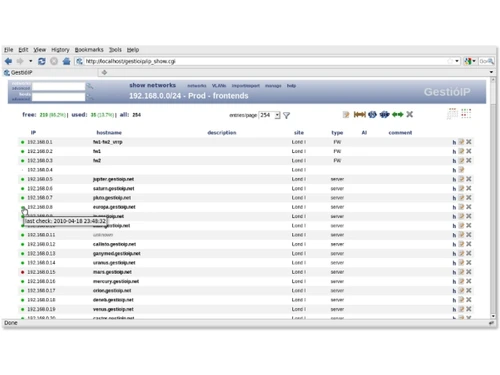The height and width of the screenshot is (375, 500).
Task: Open the URL bar history dropdown arrow
Action: tap(457, 61)
